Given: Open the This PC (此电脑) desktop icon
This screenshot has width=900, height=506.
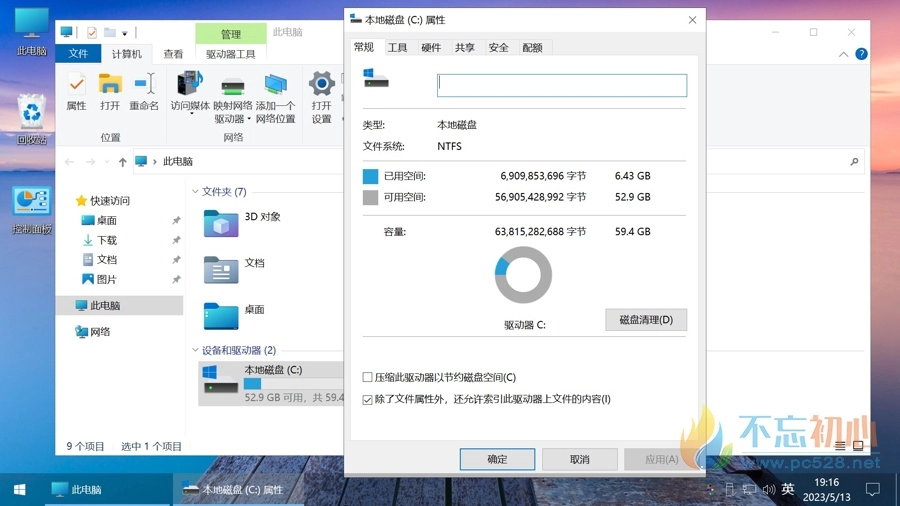Looking at the screenshot, I should pos(32,32).
